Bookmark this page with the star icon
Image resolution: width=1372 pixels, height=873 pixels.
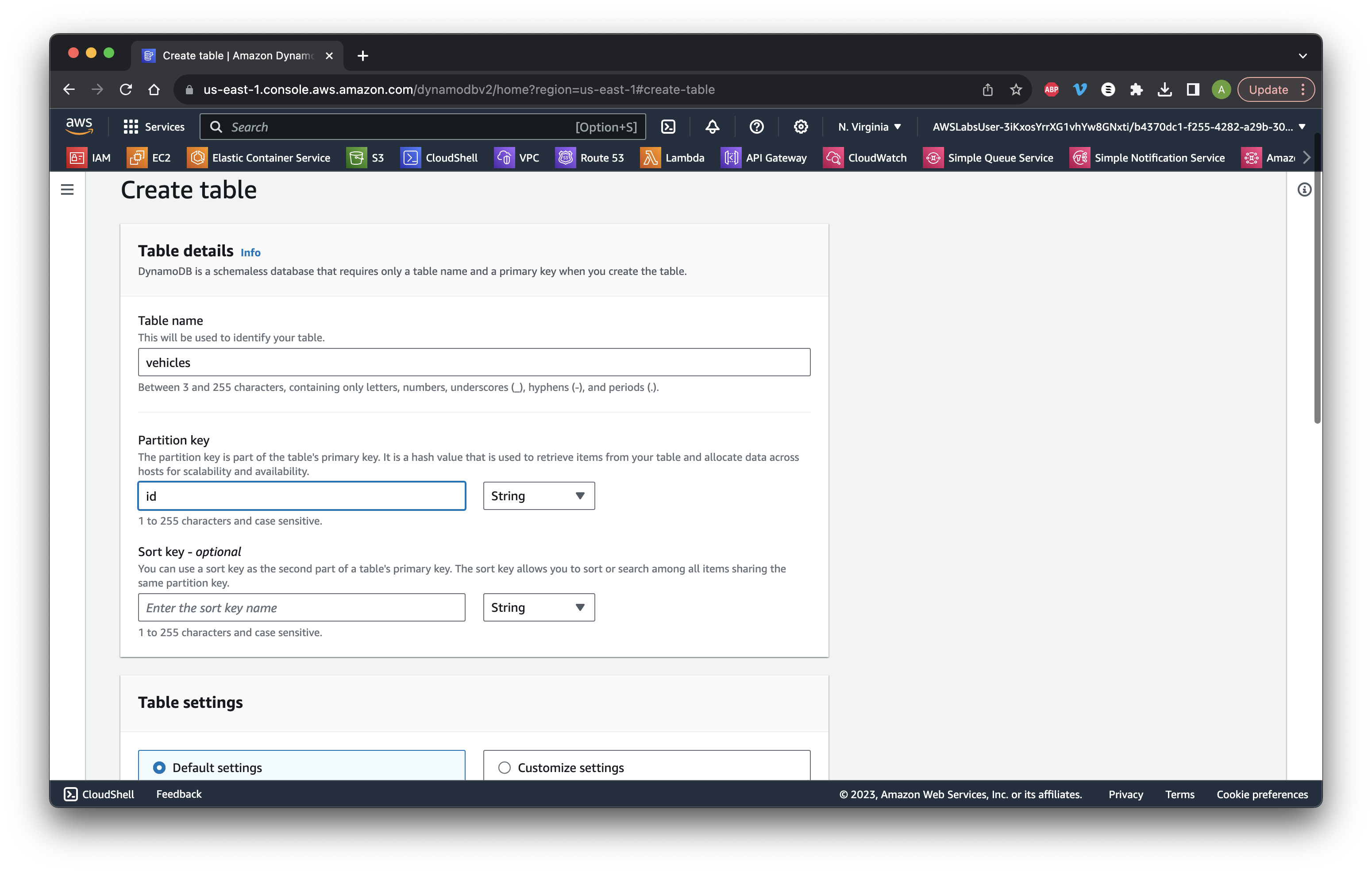pos(1016,89)
